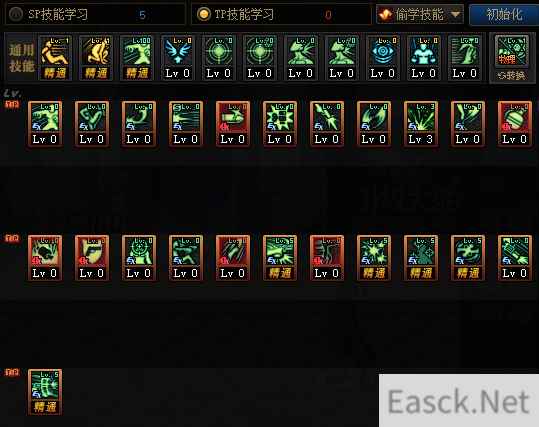The image size is (539, 427).
Task: Click the red mask-face EX skill icon
Action: click(x=92, y=258)
